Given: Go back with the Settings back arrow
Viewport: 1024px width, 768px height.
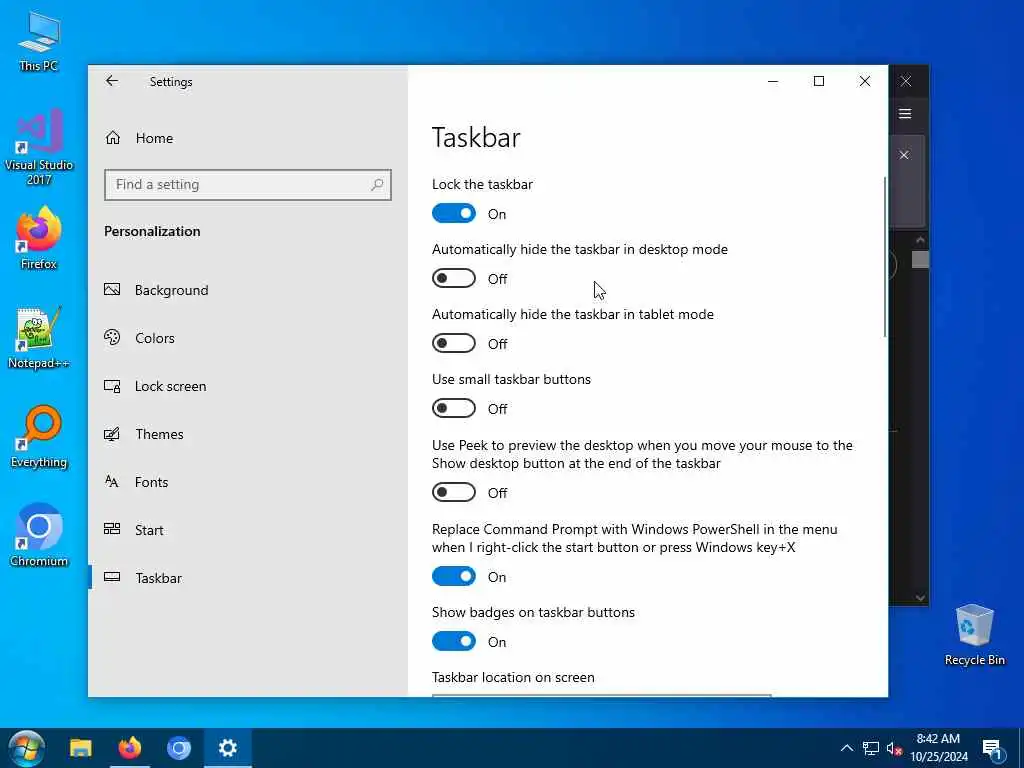Looking at the screenshot, I should (112, 81).
